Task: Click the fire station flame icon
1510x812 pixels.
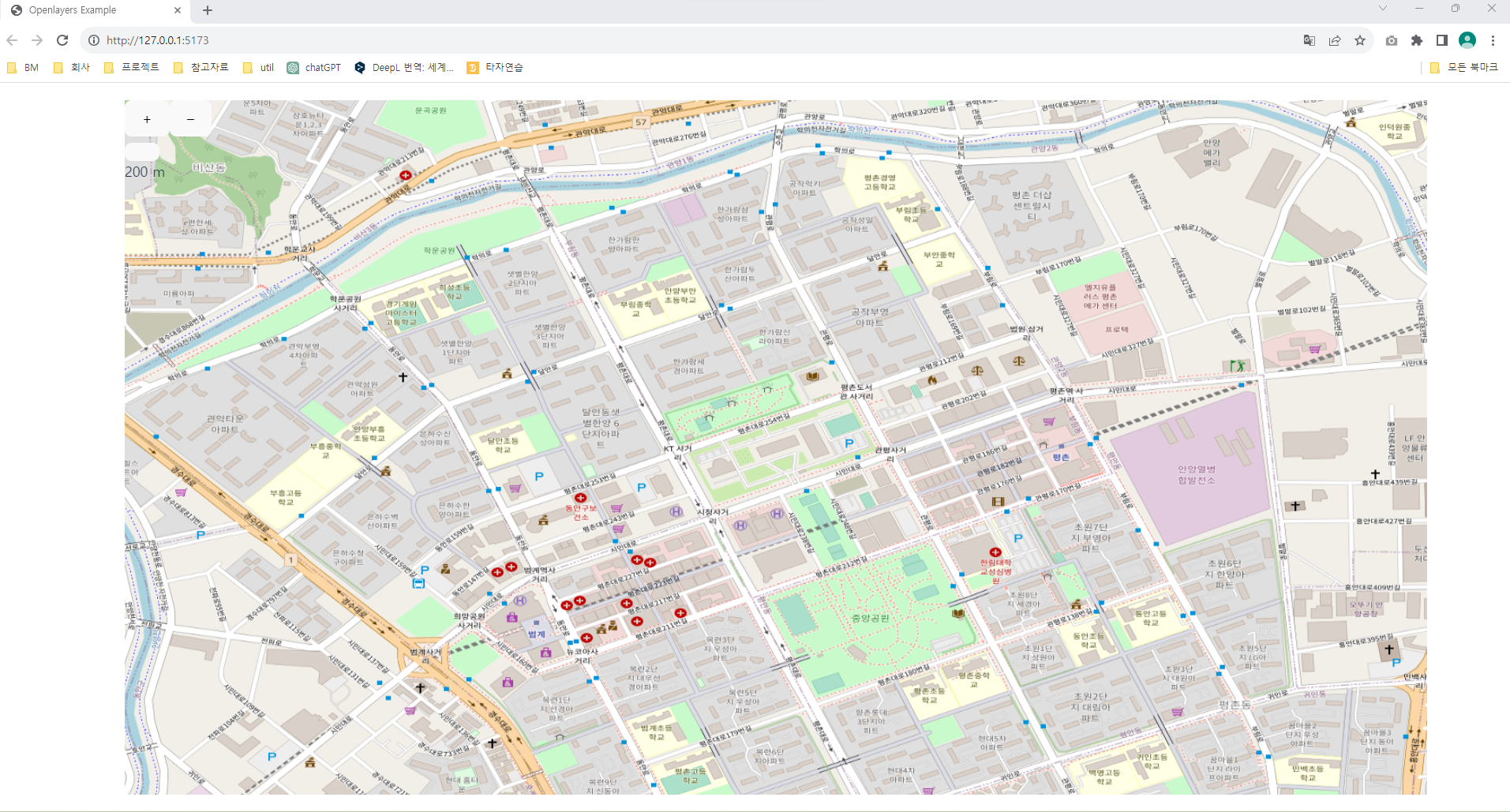Action: [932, 380]
